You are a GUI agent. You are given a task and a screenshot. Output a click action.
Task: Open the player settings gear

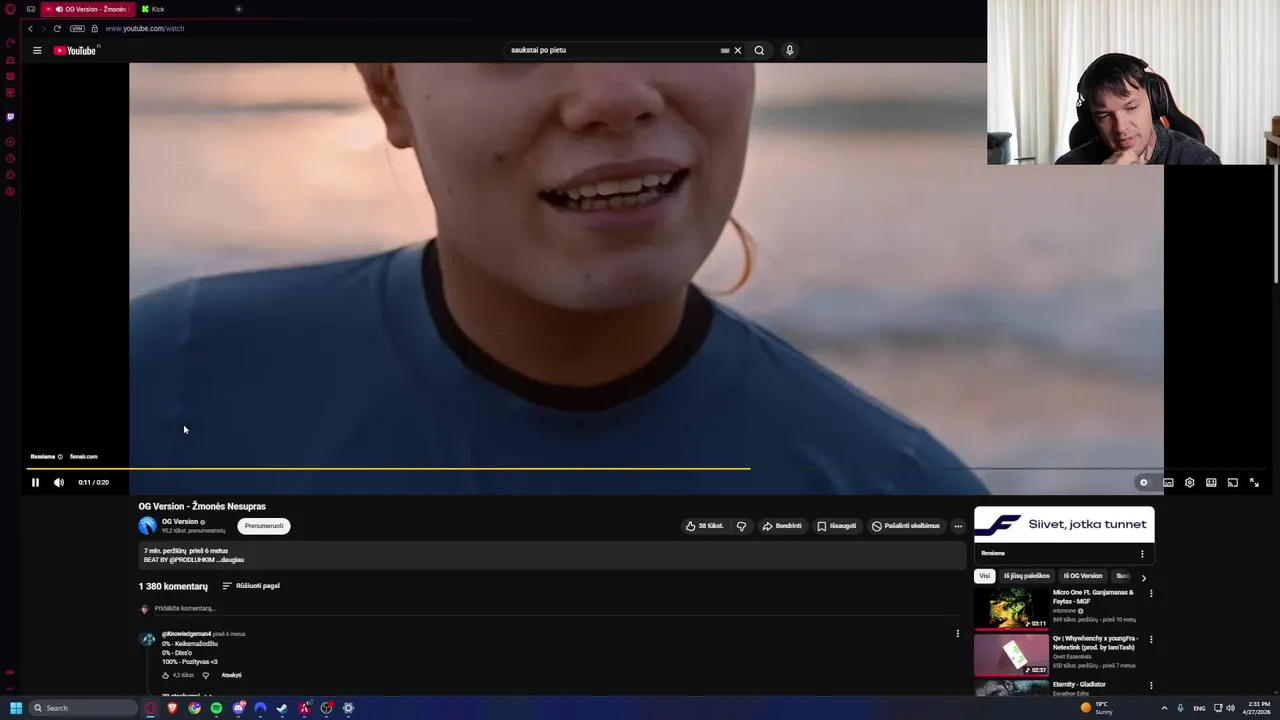(1189, 482)
